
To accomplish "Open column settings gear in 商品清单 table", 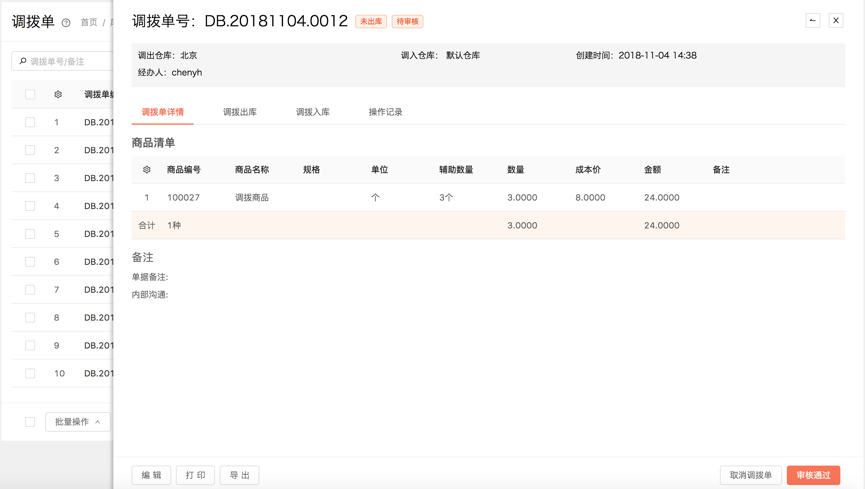I will pyautogui.click(x=147, y=170).
